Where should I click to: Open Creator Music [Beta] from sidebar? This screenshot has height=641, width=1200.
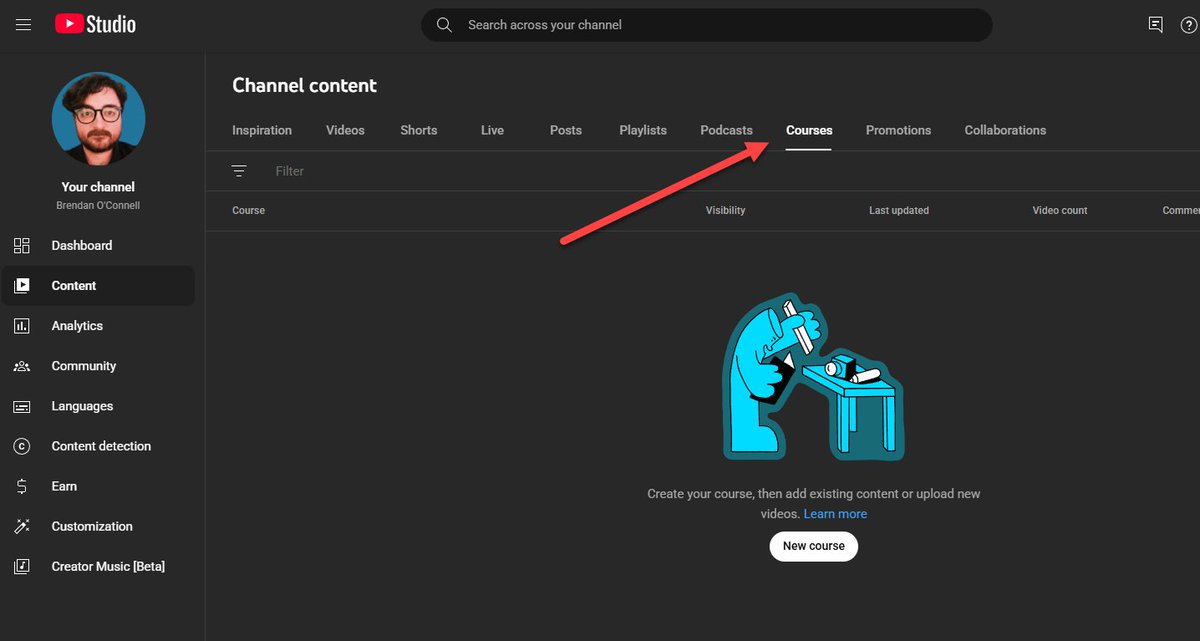pyautogui.click(x=22, y=566)
